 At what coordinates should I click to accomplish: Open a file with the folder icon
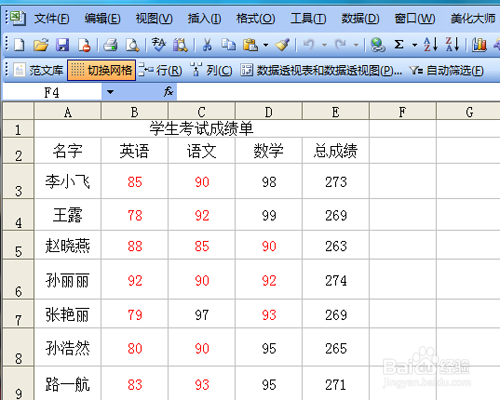pos(41,44)
